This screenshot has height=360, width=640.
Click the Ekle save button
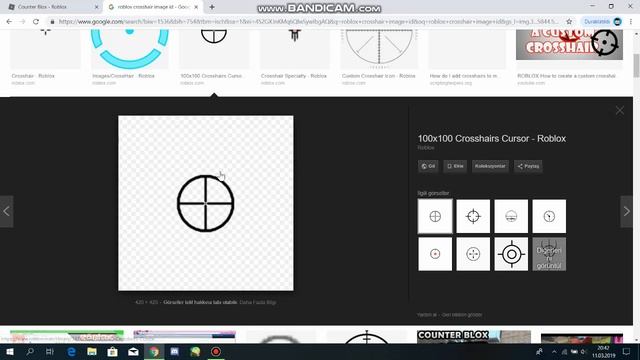pos(455,166)
